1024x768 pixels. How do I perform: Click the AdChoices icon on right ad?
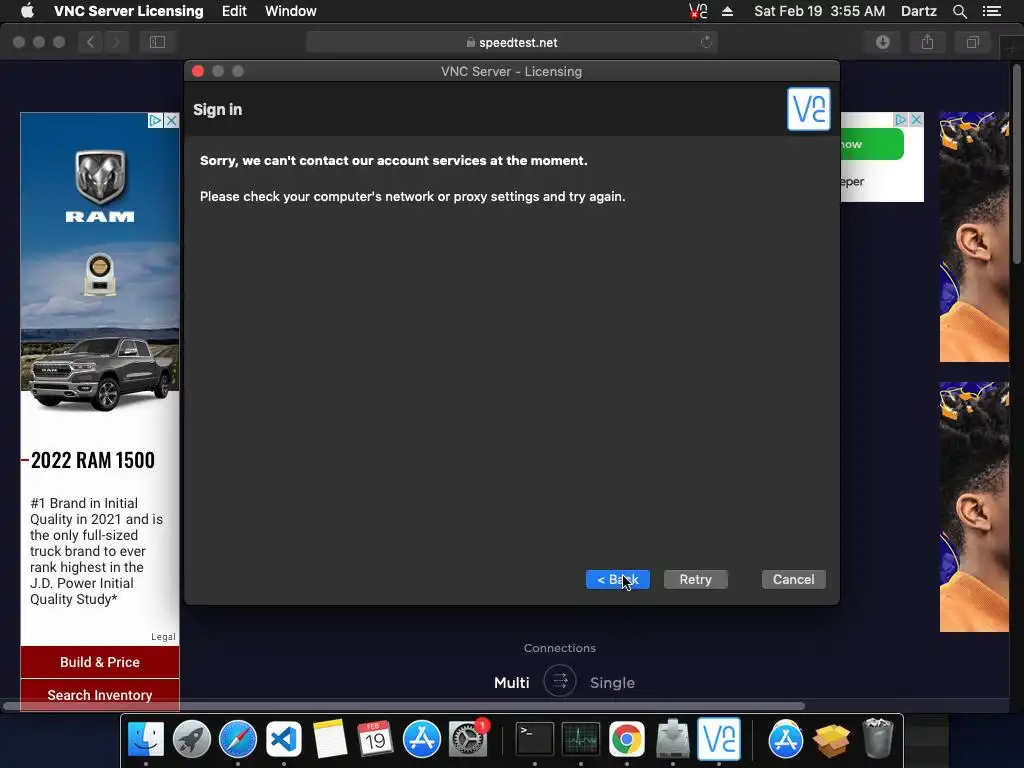(x=901, y=120)
